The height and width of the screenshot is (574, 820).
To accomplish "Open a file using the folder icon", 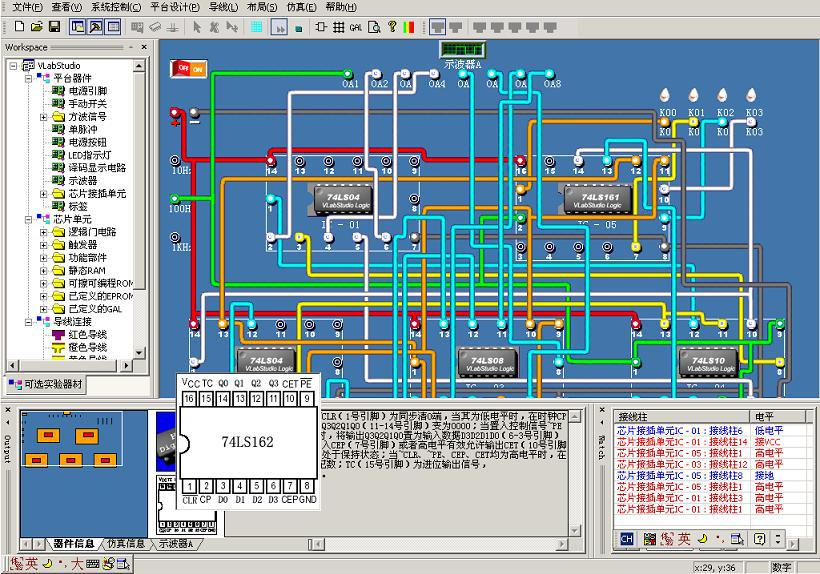I will 37,27.
